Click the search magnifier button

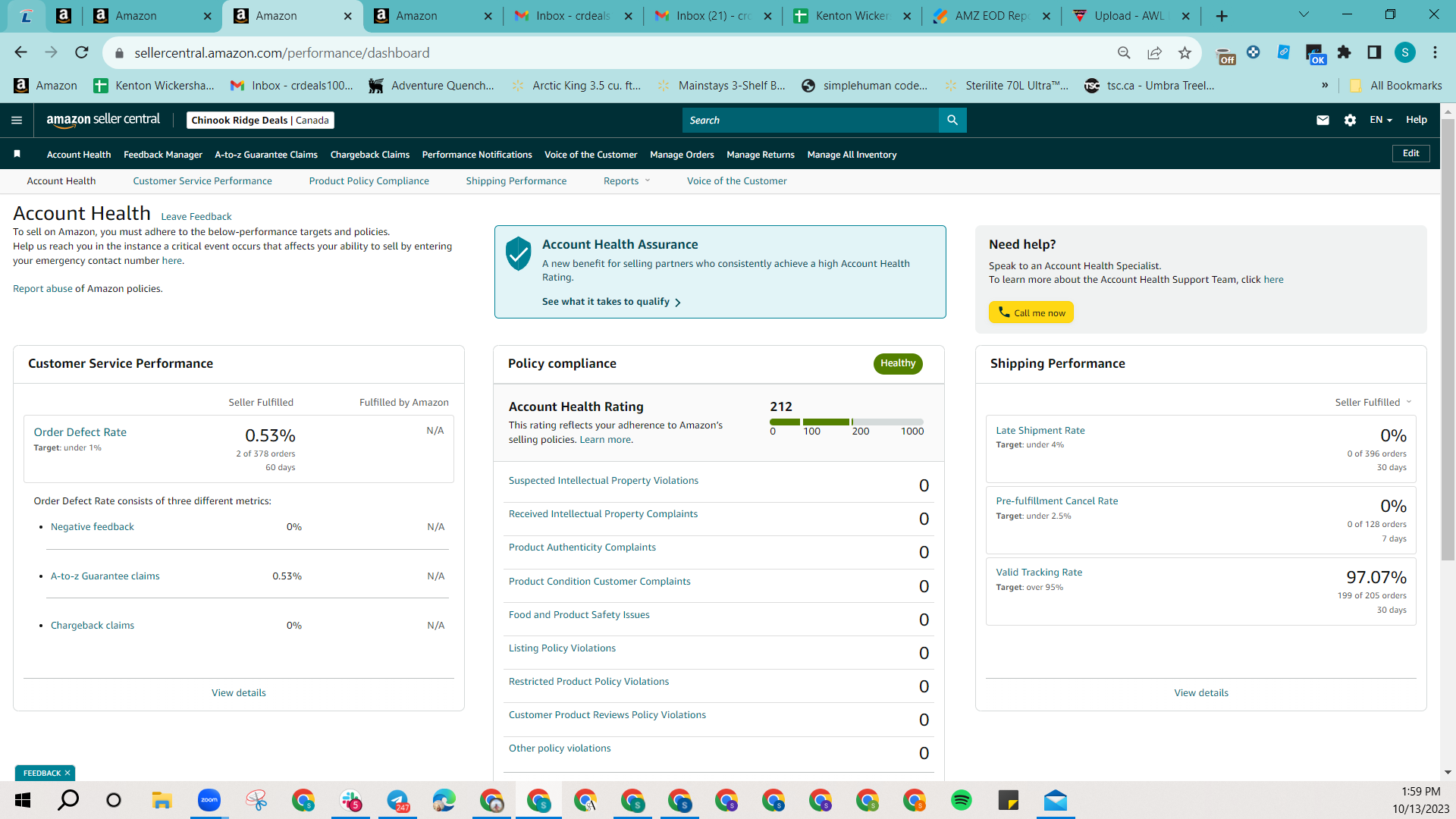pyautogui.click(x=952, y=120)
